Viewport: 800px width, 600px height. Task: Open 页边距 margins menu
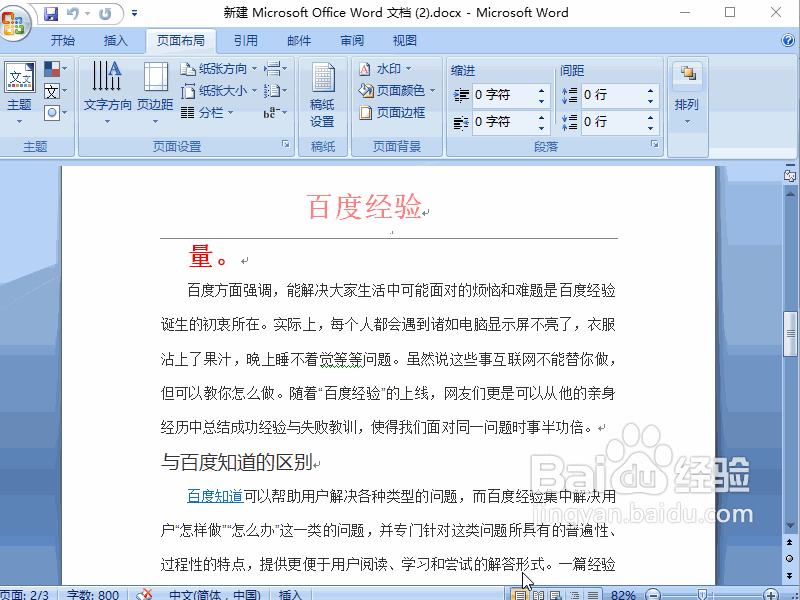155,93
